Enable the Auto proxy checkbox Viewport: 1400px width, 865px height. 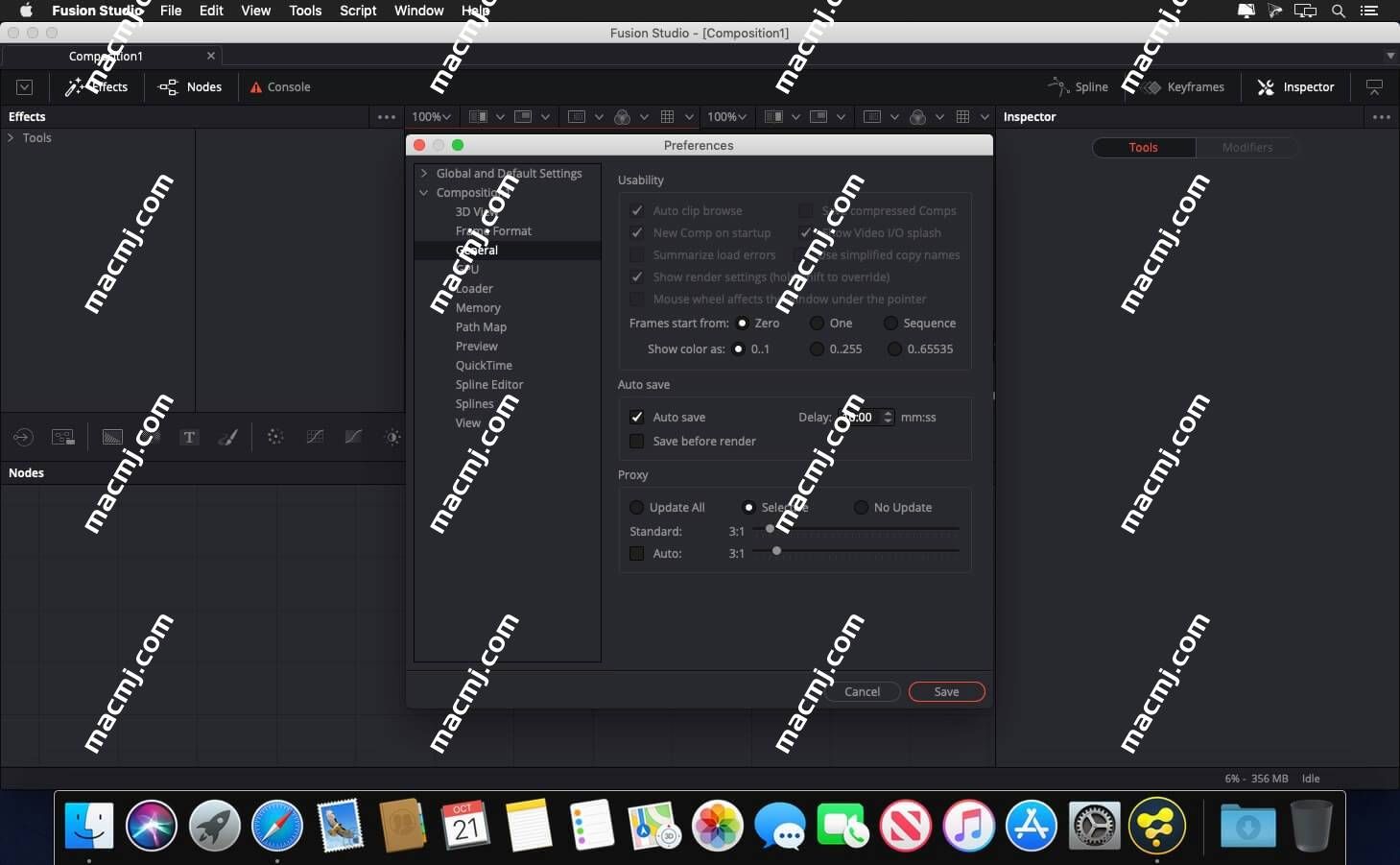pos(636,553)
